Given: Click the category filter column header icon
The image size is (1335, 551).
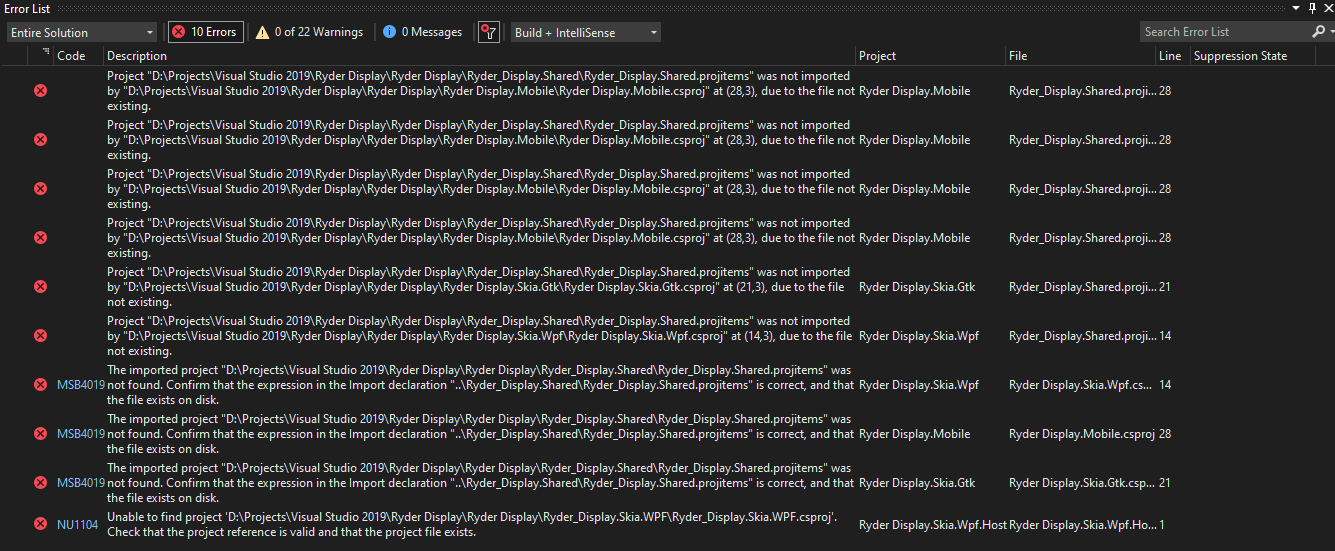Looking at the screenshot, I should pyautogui.click(x=45, y=54).
